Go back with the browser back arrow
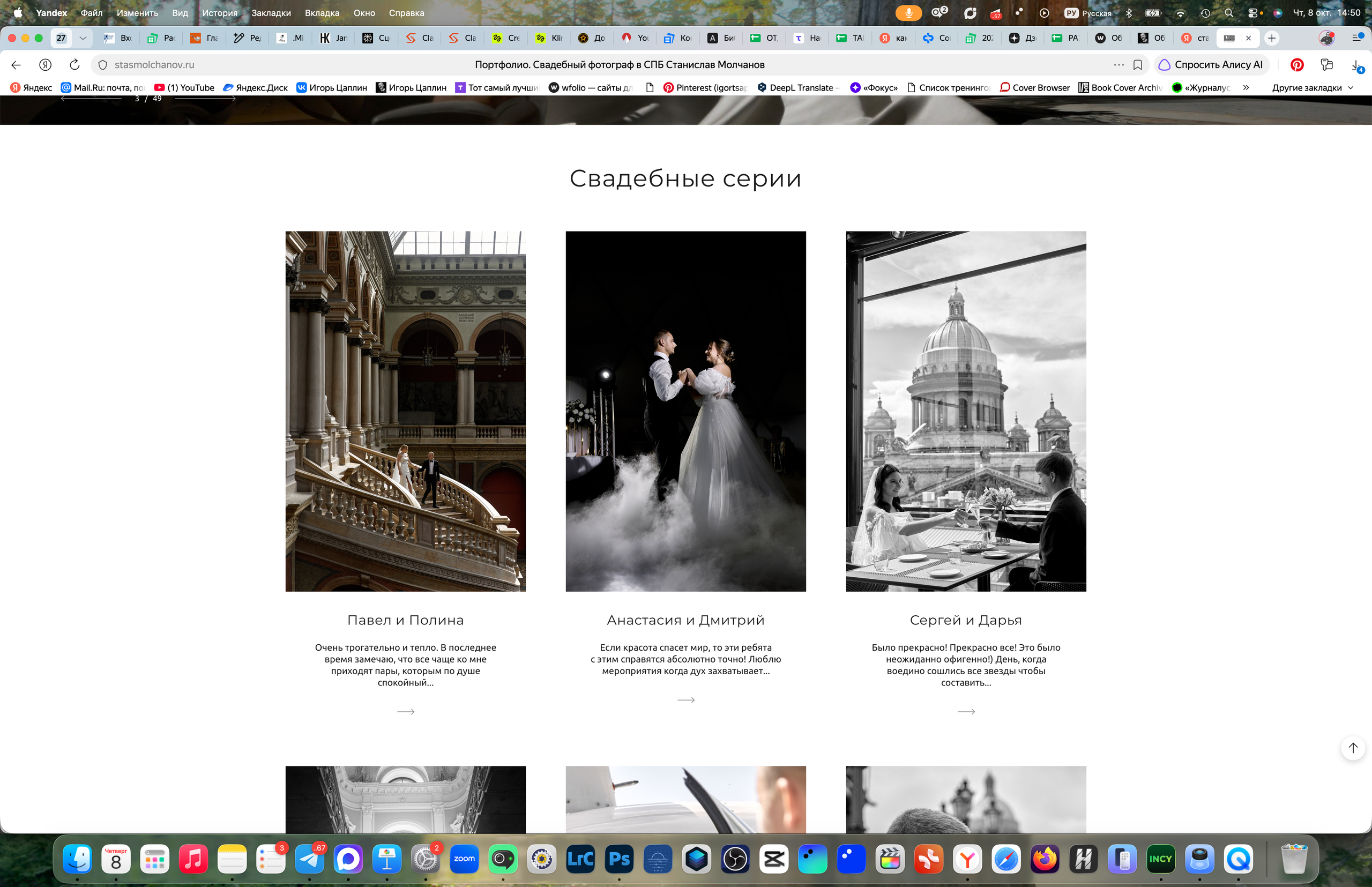Image resolution: width=1372 pixels, height=887 pixels. [x=16, y=65]
